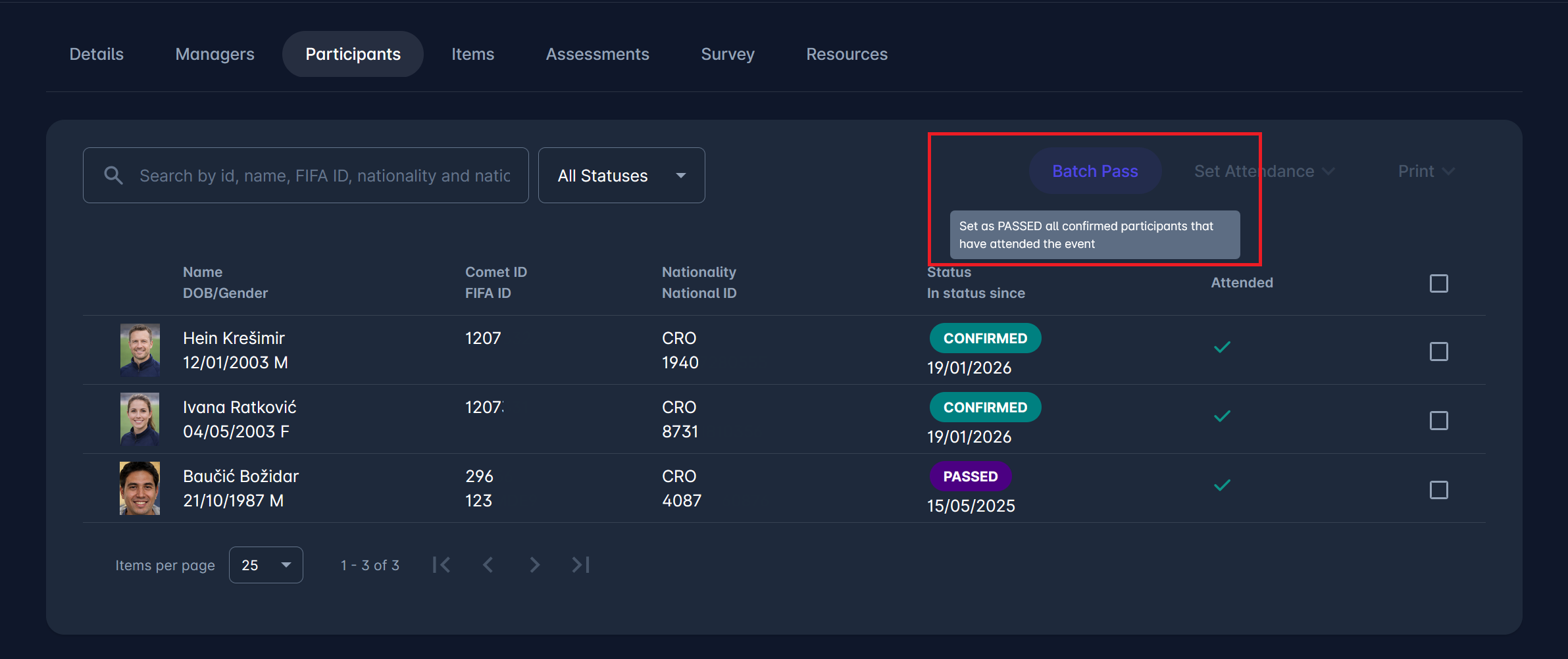Click the search magnifier icon
1568x659 pixels.
pos(113,175)
